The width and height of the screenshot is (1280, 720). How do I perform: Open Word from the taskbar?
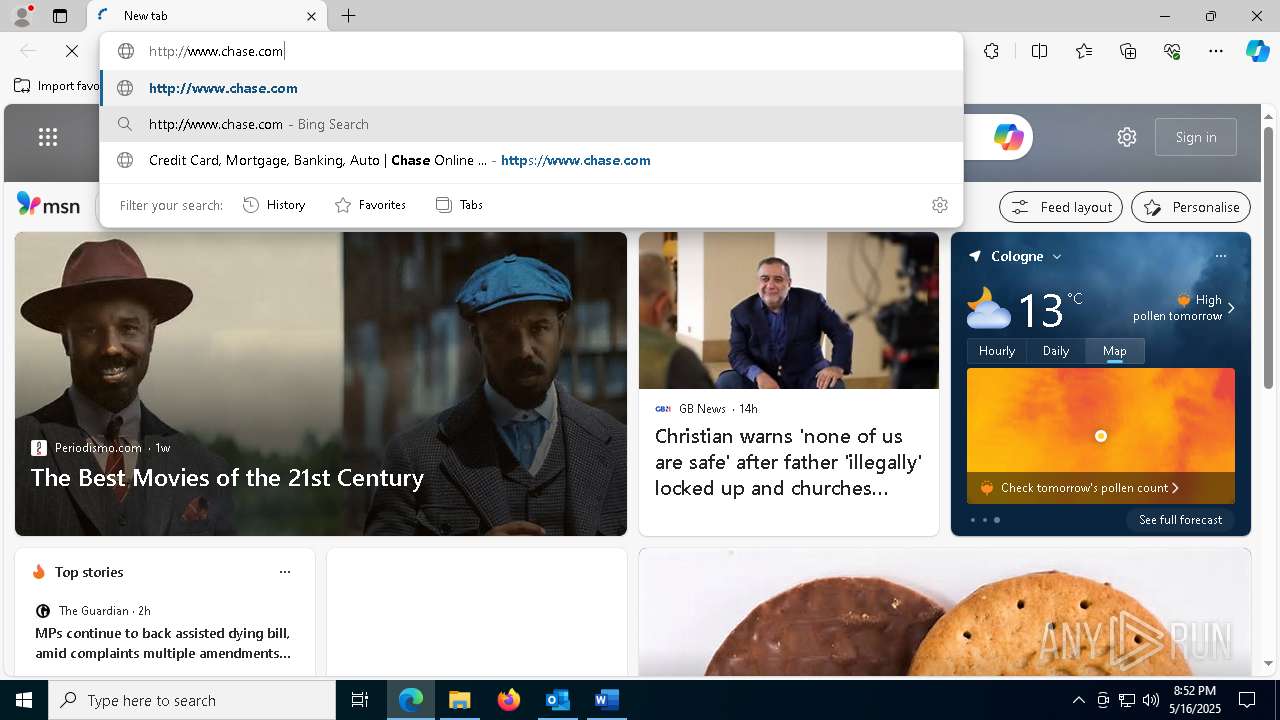coord(606,700)
